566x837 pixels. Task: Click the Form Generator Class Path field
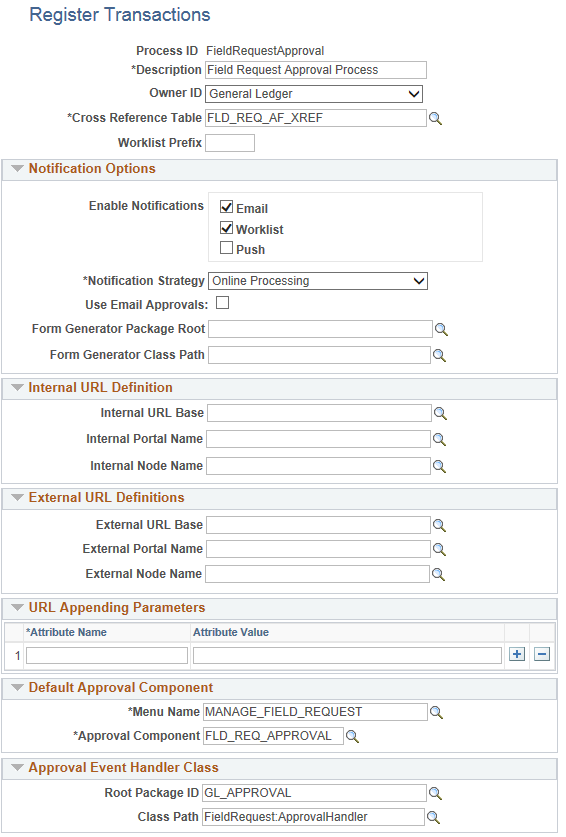(319, 355)
